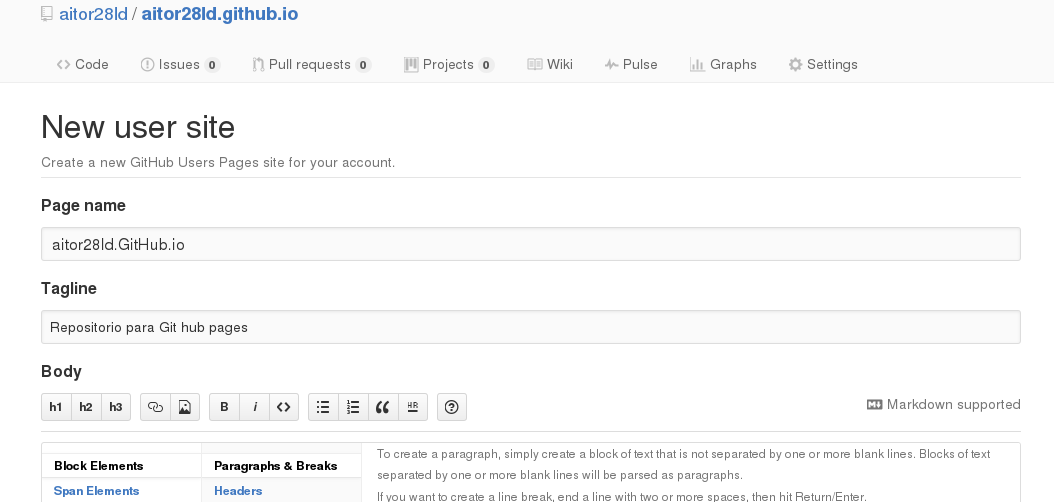Insert an h1 heading in the body
This screenshot has height=502, width=1054.
56,407
